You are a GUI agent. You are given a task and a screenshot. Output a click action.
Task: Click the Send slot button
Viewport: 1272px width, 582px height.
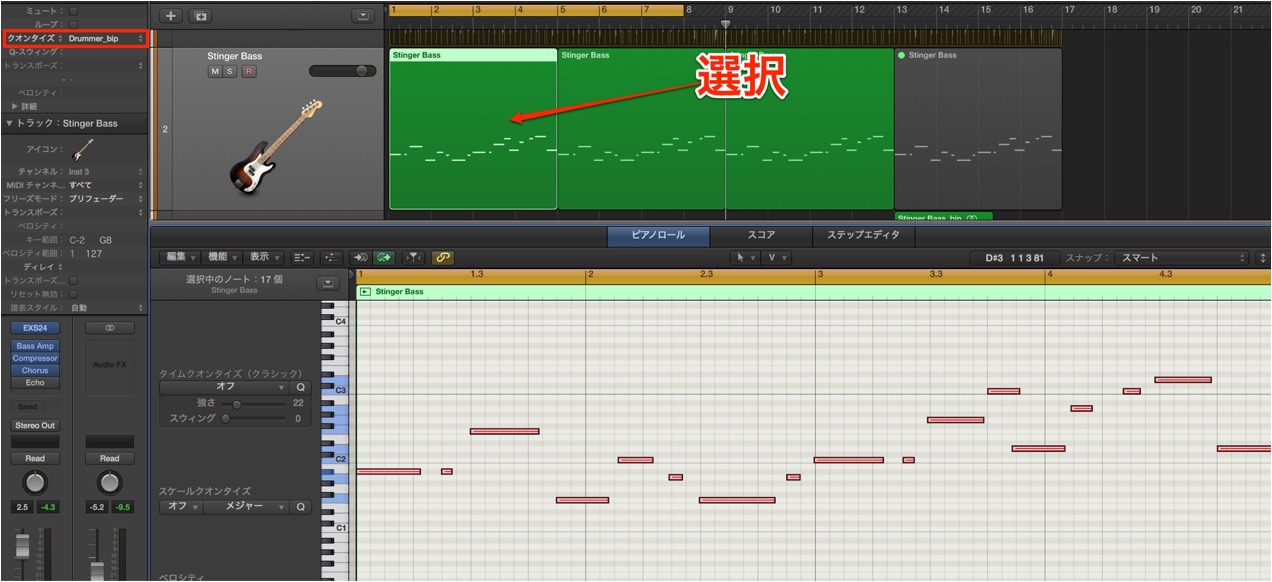tap(28, 407)
